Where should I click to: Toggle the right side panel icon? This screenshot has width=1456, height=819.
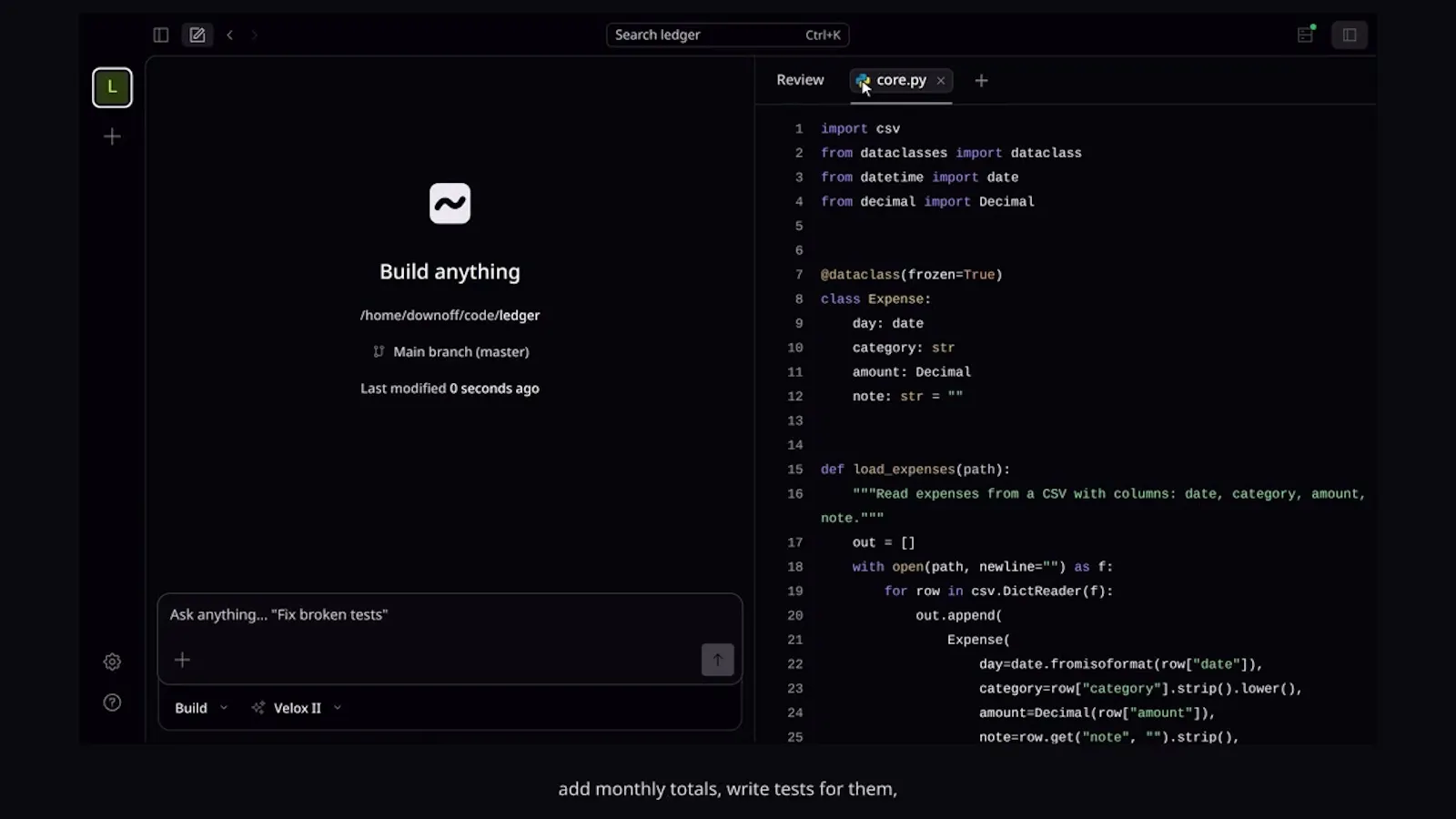tap(1350, 35)
